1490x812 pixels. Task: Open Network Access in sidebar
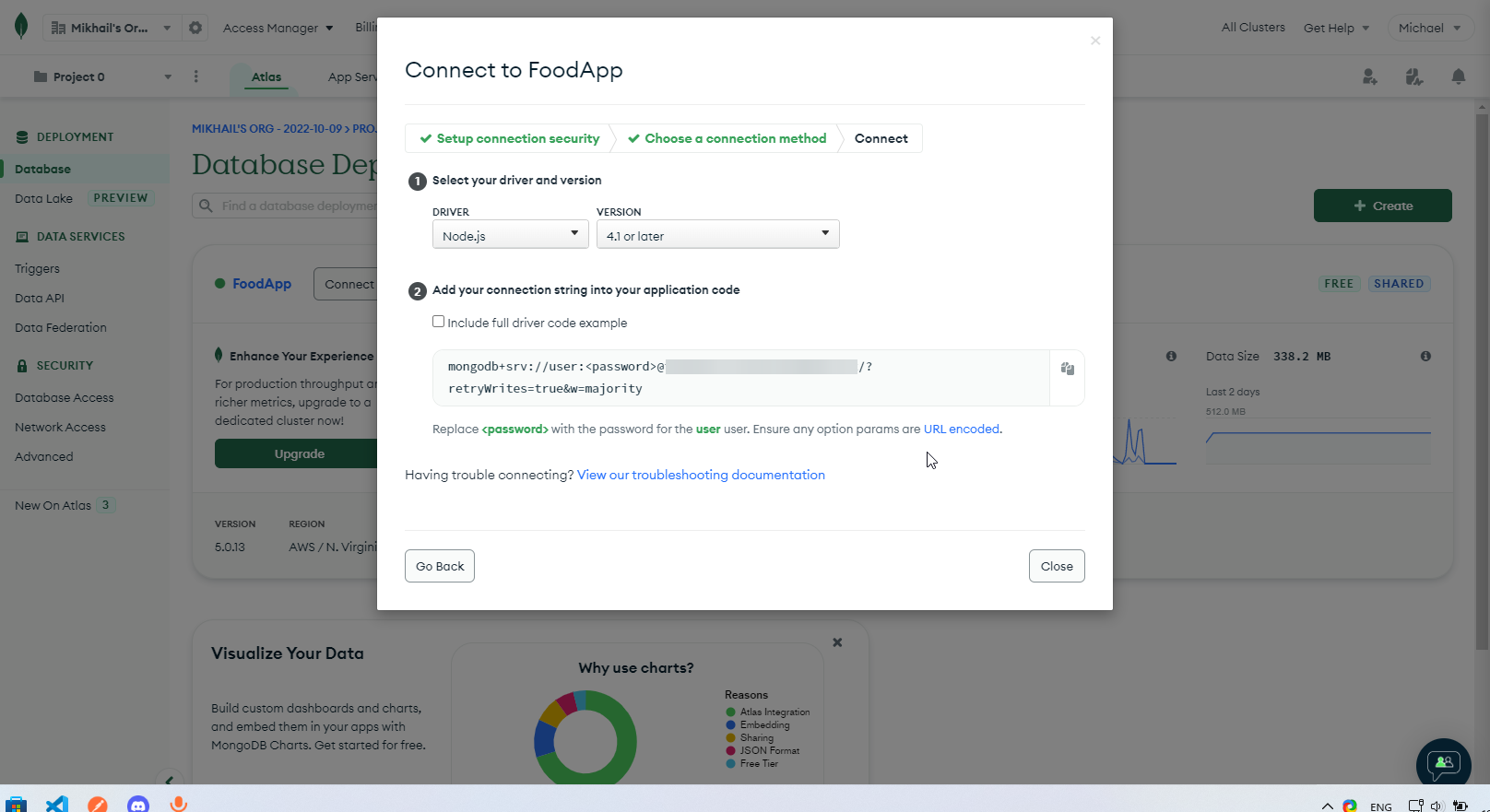coord(60,427)
